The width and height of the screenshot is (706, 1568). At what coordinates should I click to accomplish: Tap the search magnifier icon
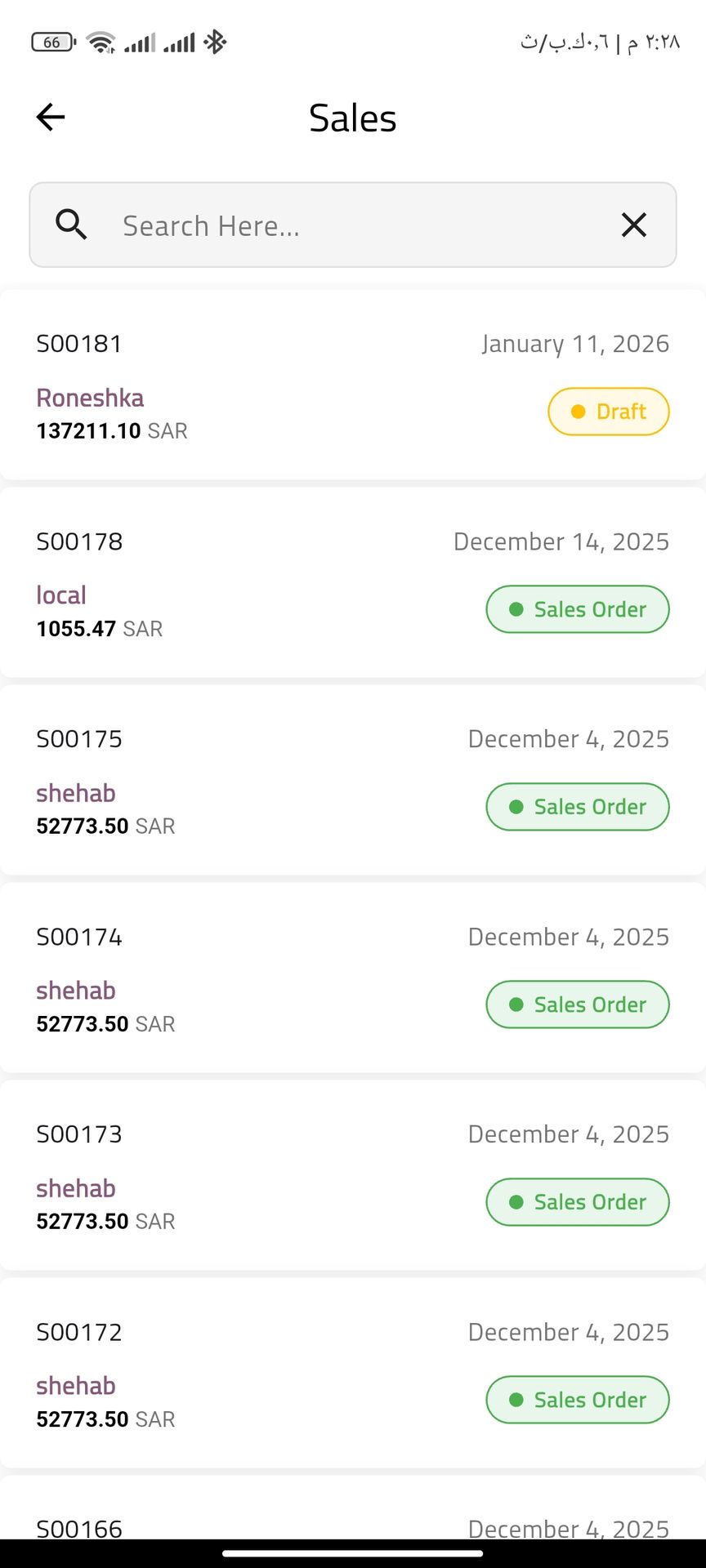pyautogui.click(x=71, y=225)
